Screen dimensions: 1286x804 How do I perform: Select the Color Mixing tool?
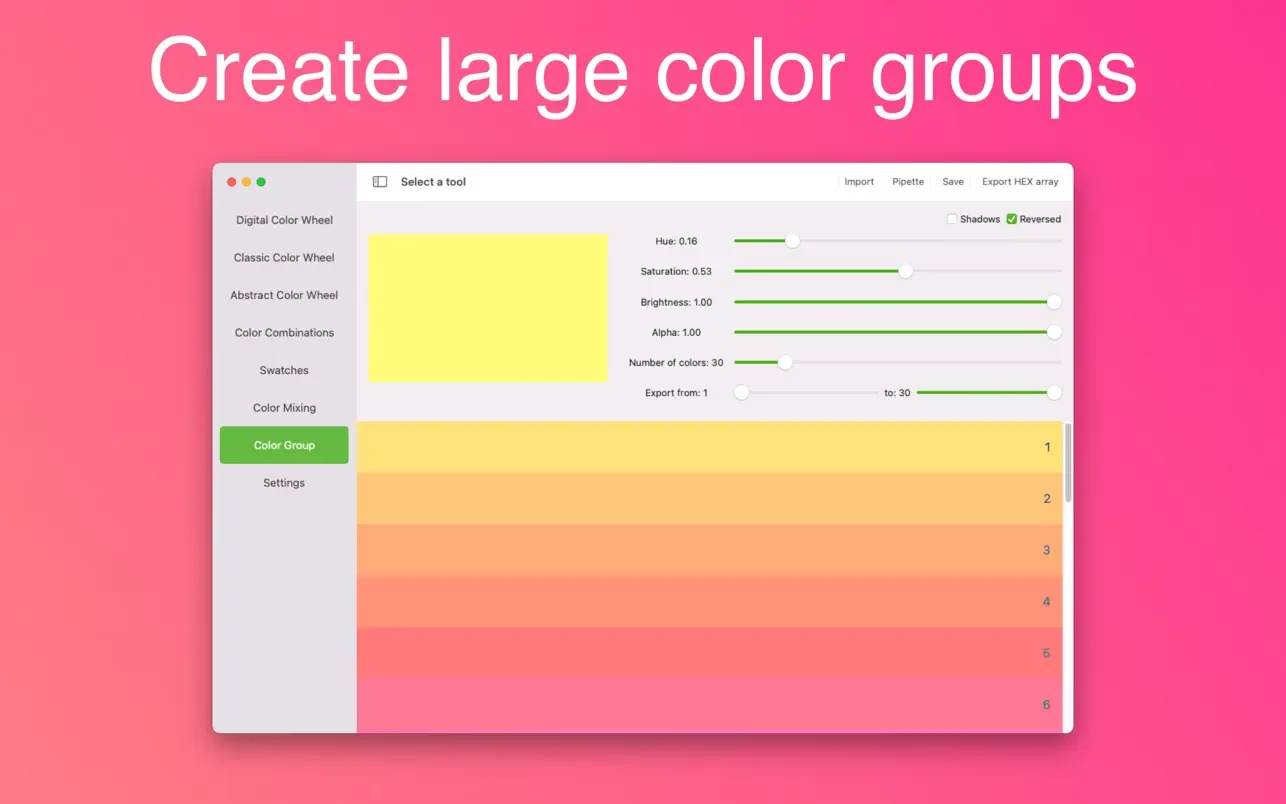pyautogui.click(x=283, y=407)
